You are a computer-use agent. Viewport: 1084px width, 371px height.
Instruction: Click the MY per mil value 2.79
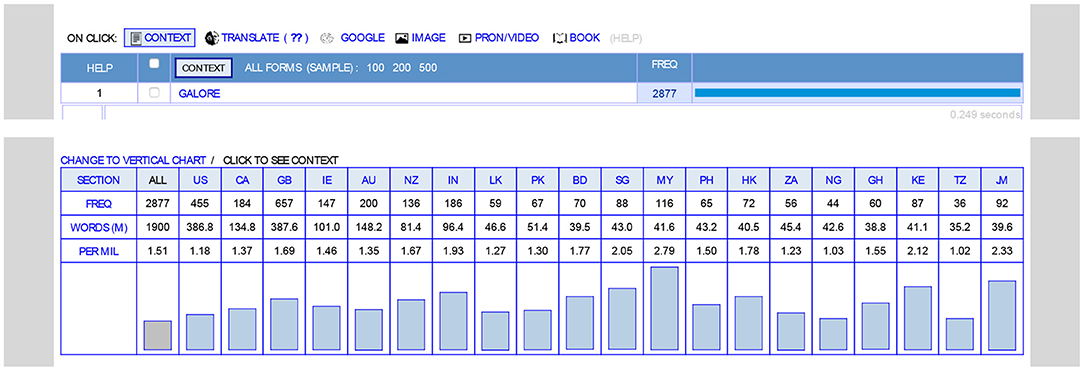tap(664, 252)
